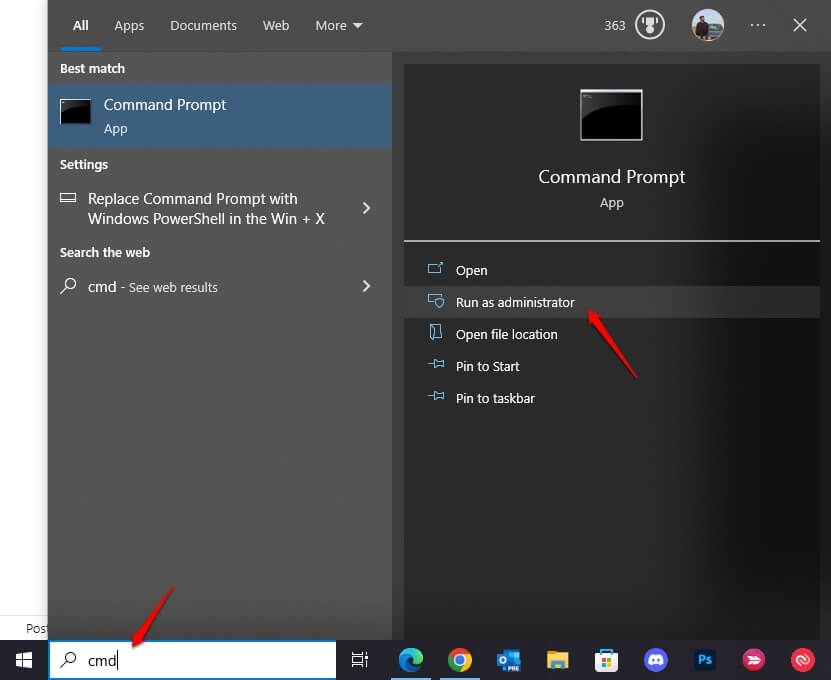Open Outlook from the taskbar
The width and height of the screenshot is (831, 680).
tap(509, 660)
